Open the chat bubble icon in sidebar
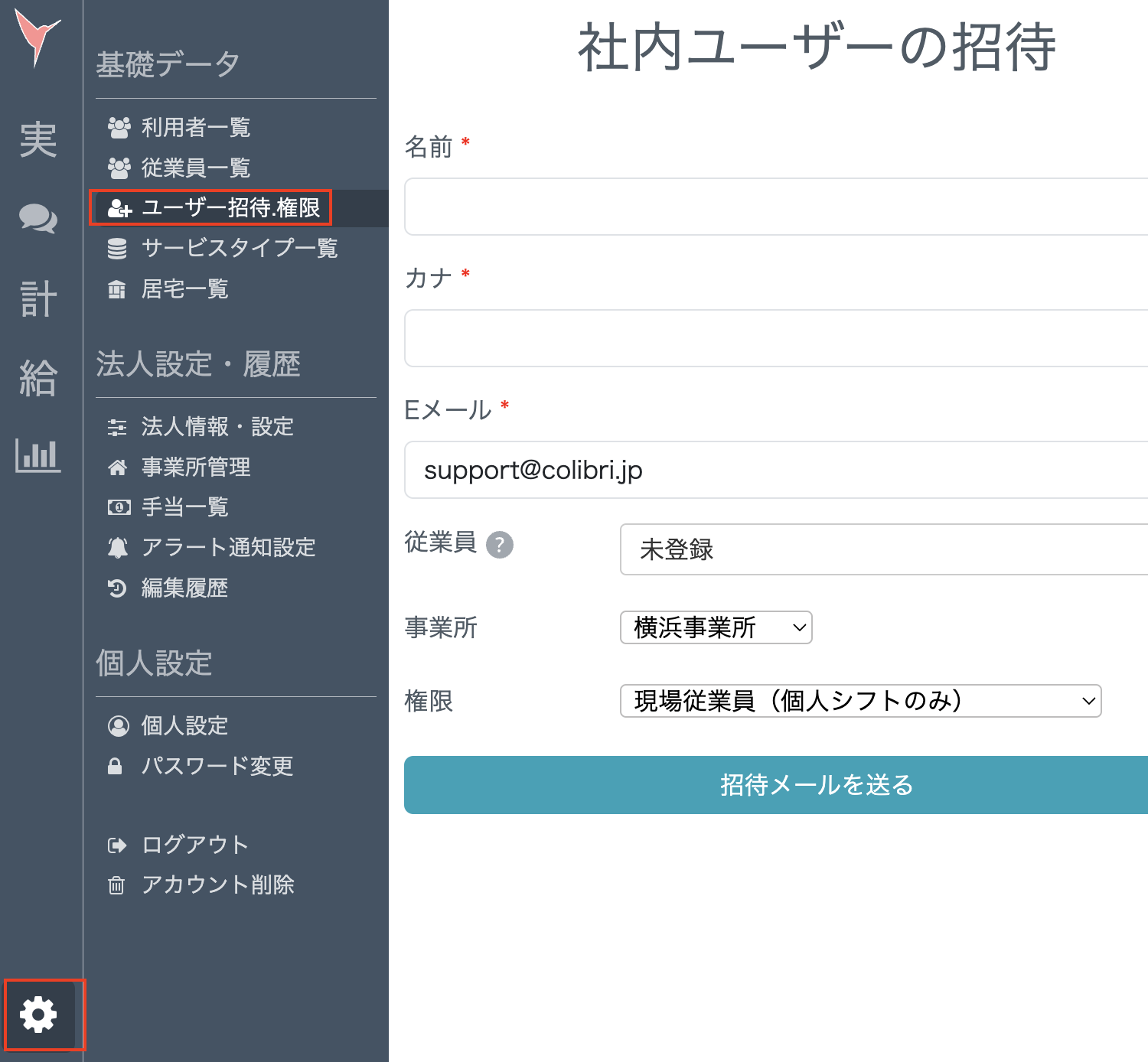The image size is (1148, 1062). (37, 220)
